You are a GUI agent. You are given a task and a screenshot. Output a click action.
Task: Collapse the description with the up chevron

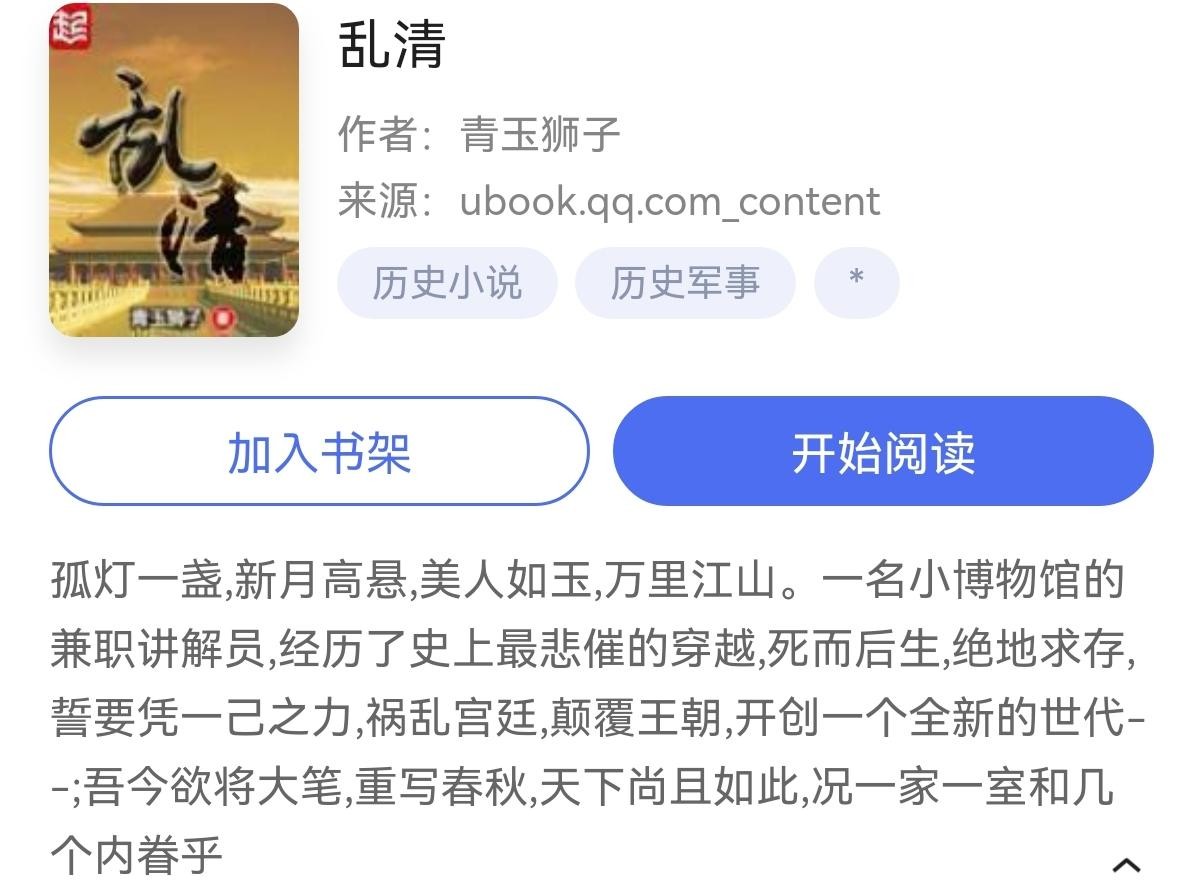click(1126, 865)
